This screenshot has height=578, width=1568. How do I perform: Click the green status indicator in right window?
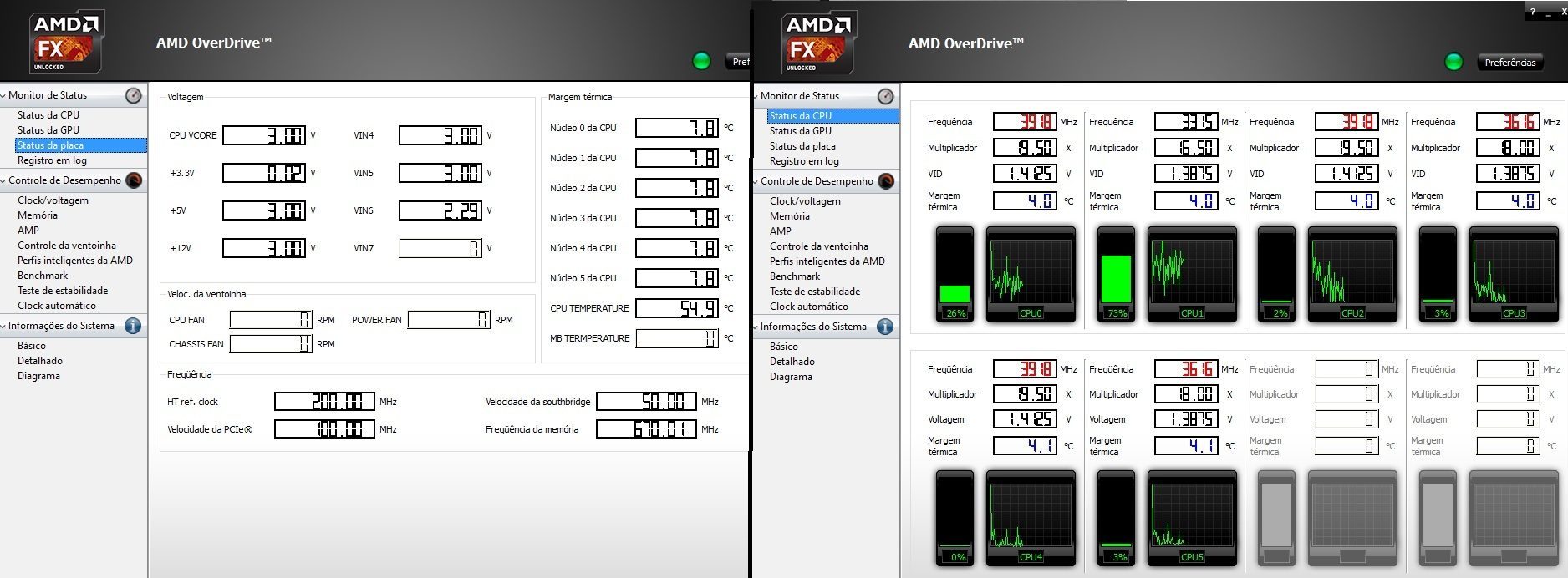[x=1453, y=61]
